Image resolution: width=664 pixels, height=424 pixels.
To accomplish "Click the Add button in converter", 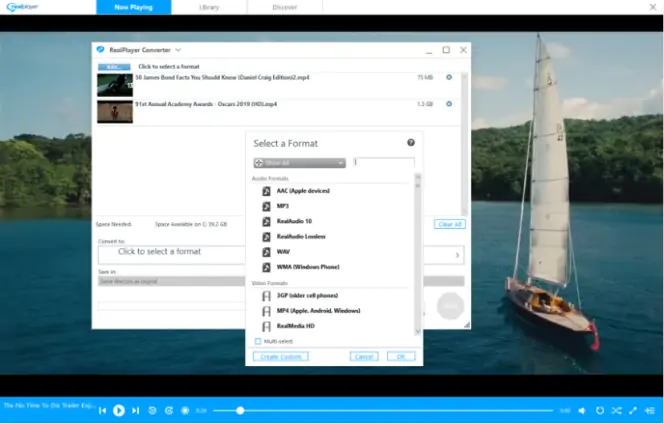I will click(x=114, y=67).
